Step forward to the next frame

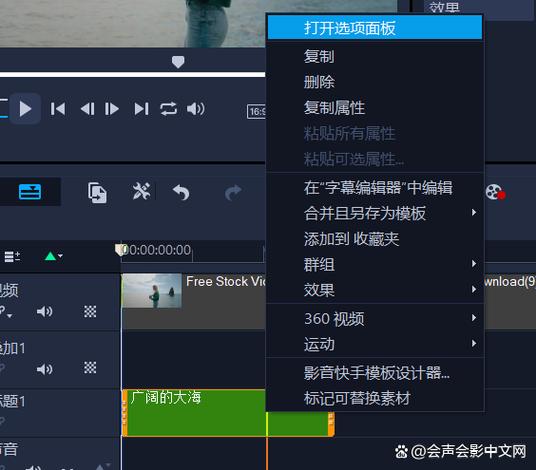(x=112, y=109)
